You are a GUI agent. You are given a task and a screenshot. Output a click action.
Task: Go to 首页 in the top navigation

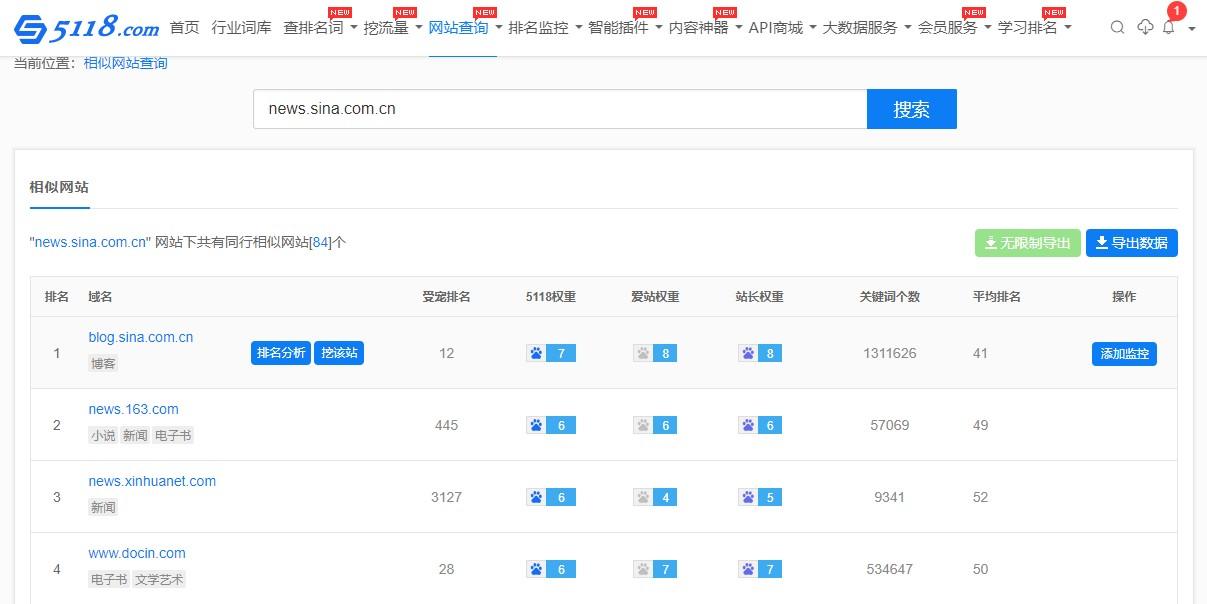coord(184,28)
